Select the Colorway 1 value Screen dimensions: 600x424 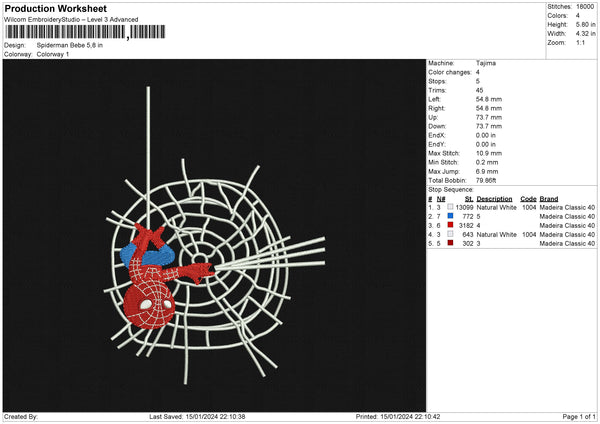coord(53,54)
